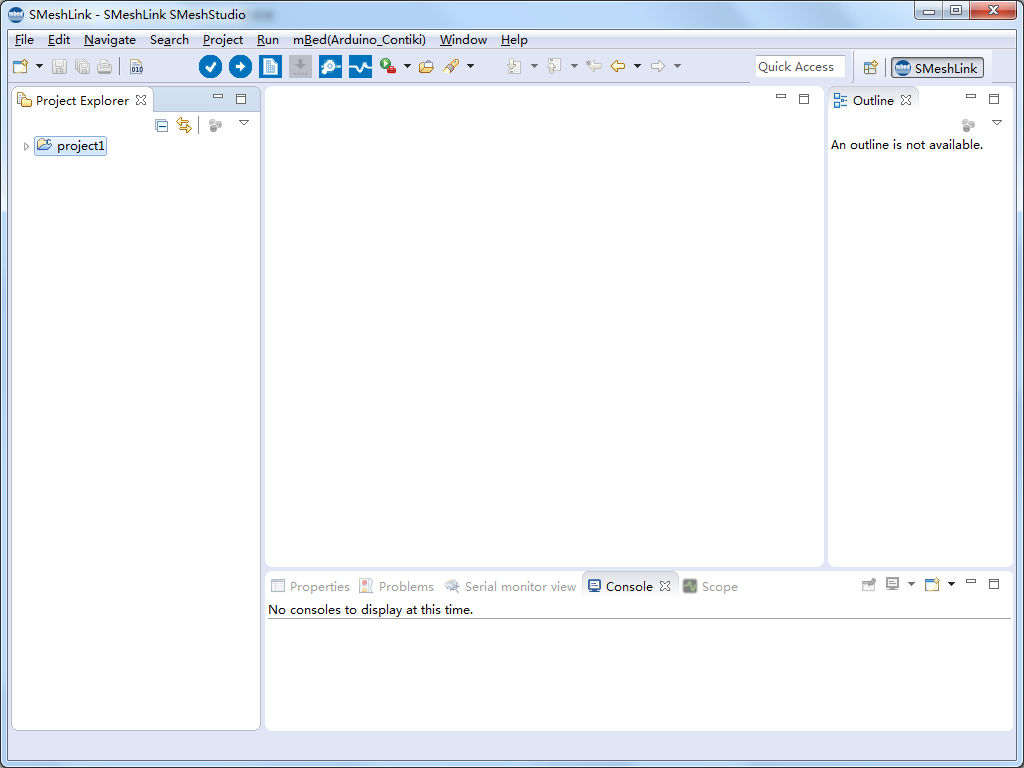Click the Last Edit Location icon
The image size is (1024, 768).
tap(594, 66)
